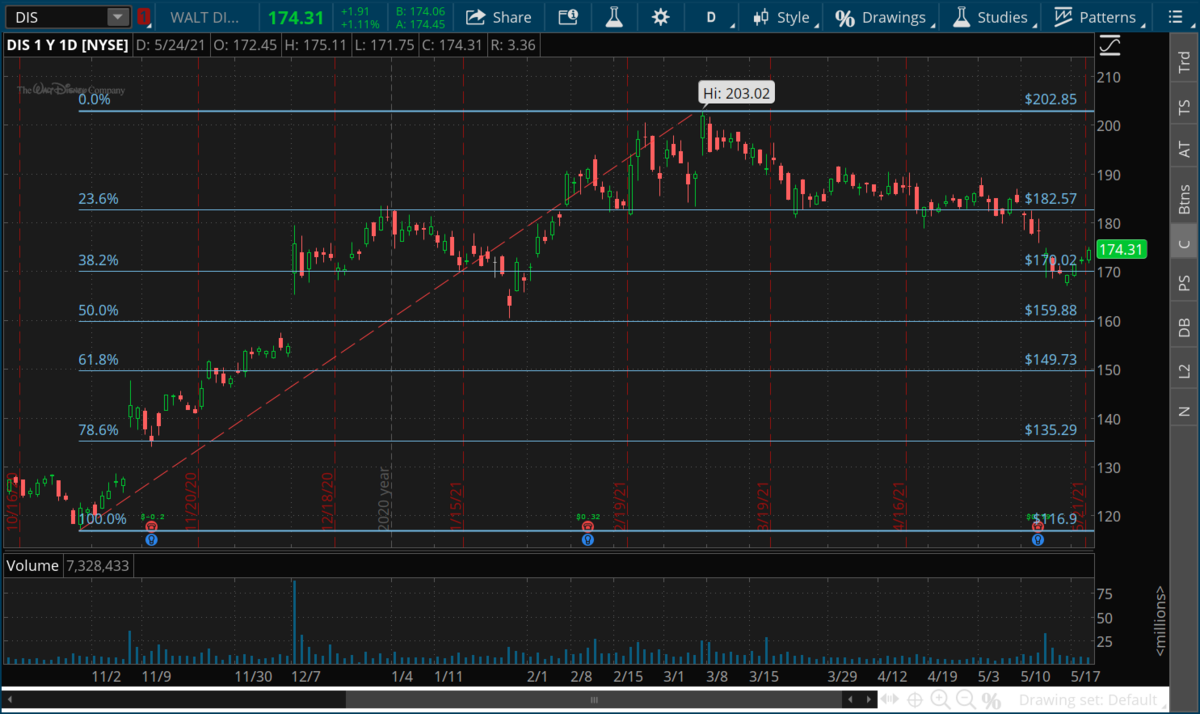Screen dimensions: 1200x714
Task: Click the $159.88 Fibonacci level label
Action: tap(1050, 310)
